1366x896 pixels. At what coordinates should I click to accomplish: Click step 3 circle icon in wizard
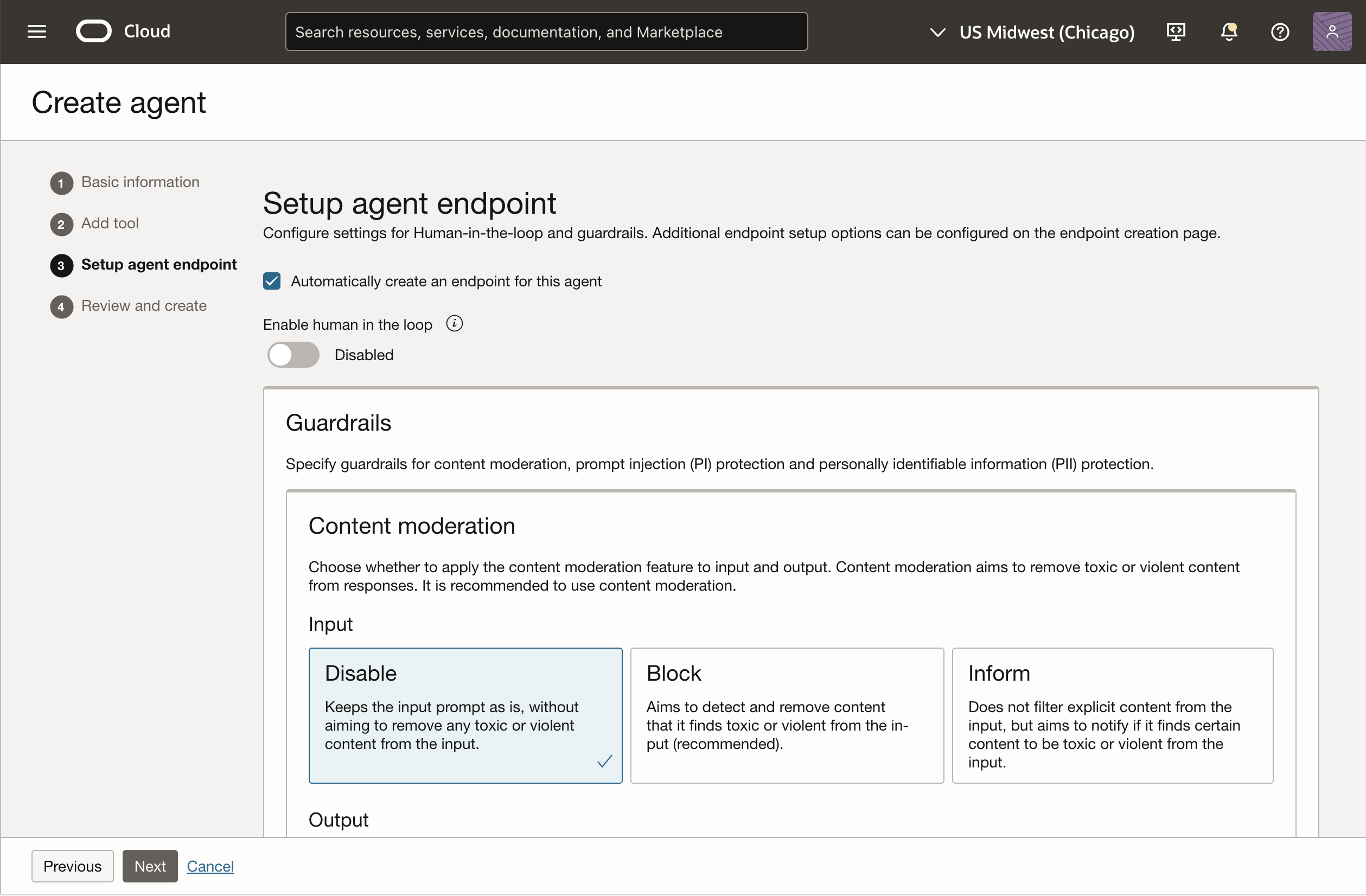[61, 265]
